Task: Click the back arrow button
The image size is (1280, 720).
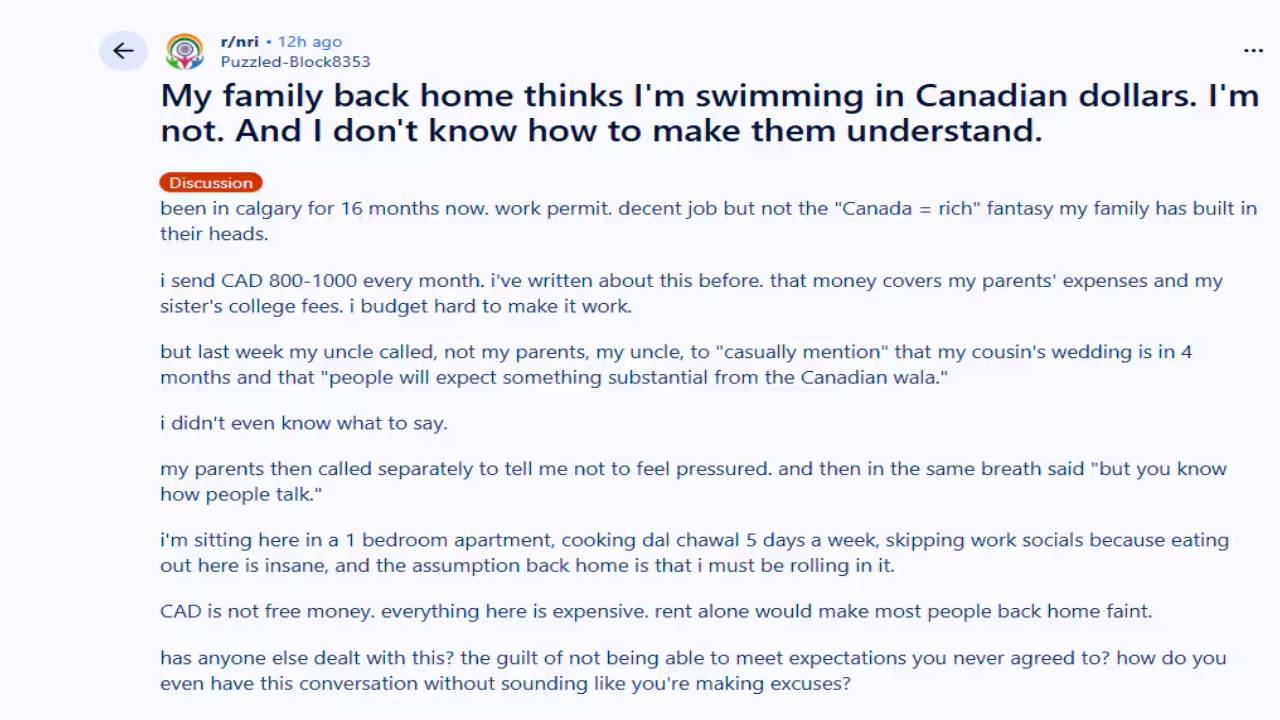Action: [x=123, y=51]
